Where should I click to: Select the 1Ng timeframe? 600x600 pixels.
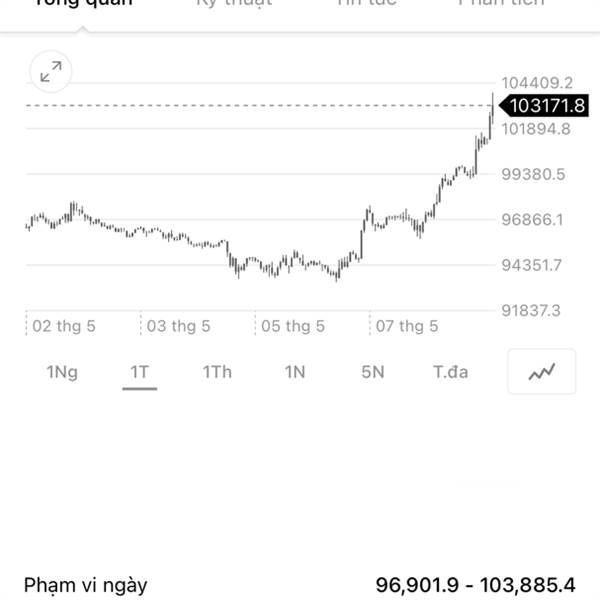click(62, 372)
